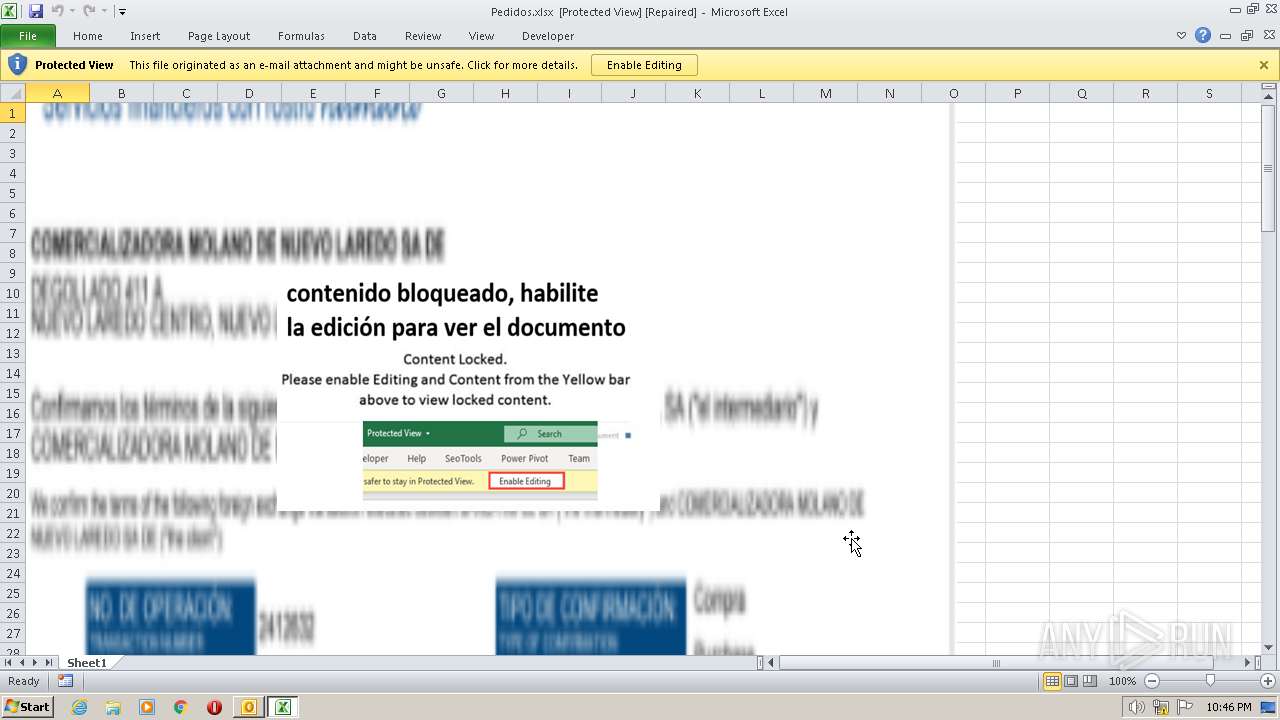Click the horizontal scrollbar right arrow
This screenshot has height=720, width=1280.
(x=1247, y=662)
